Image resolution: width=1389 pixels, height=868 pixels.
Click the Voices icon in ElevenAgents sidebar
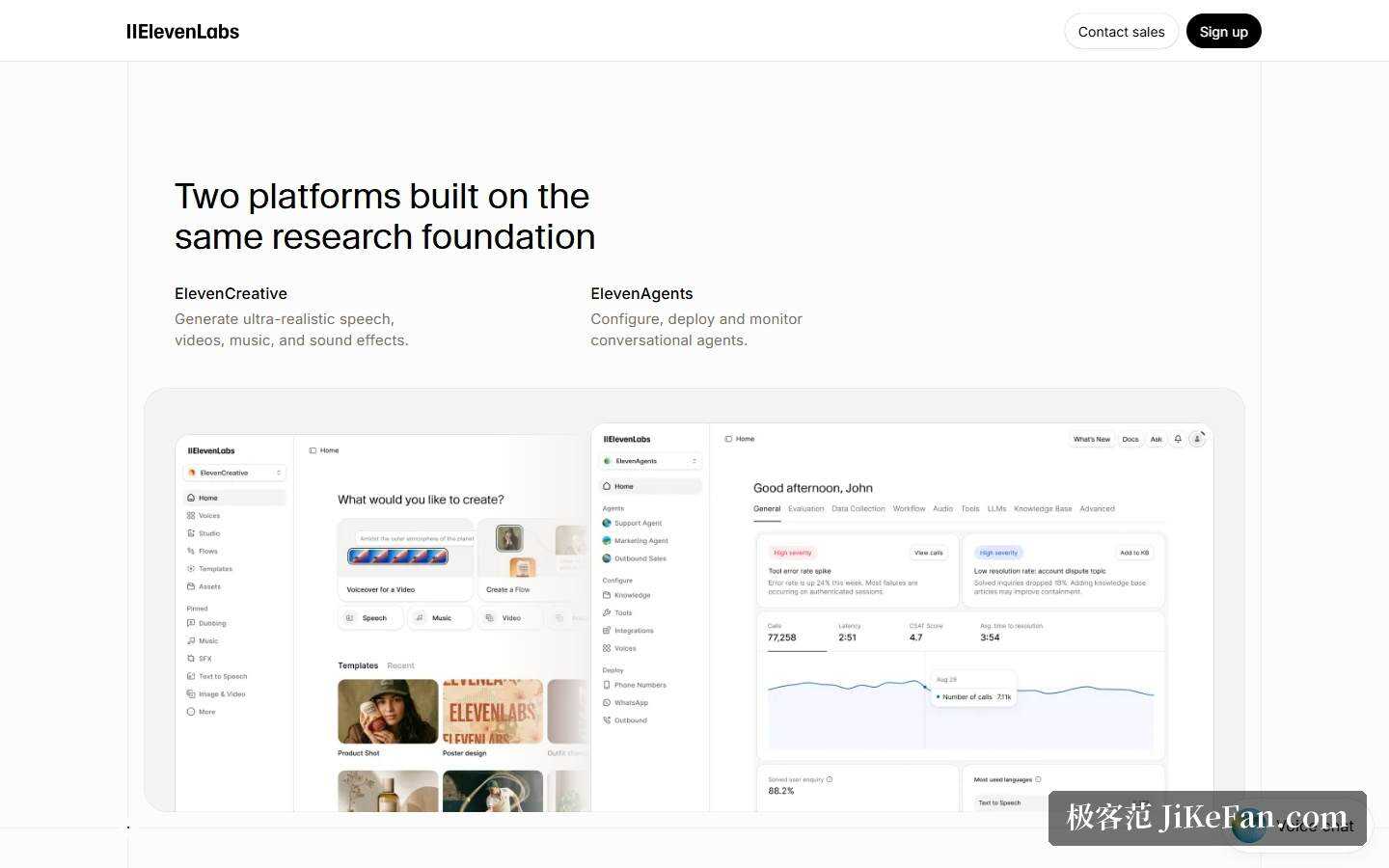(607, 648)
